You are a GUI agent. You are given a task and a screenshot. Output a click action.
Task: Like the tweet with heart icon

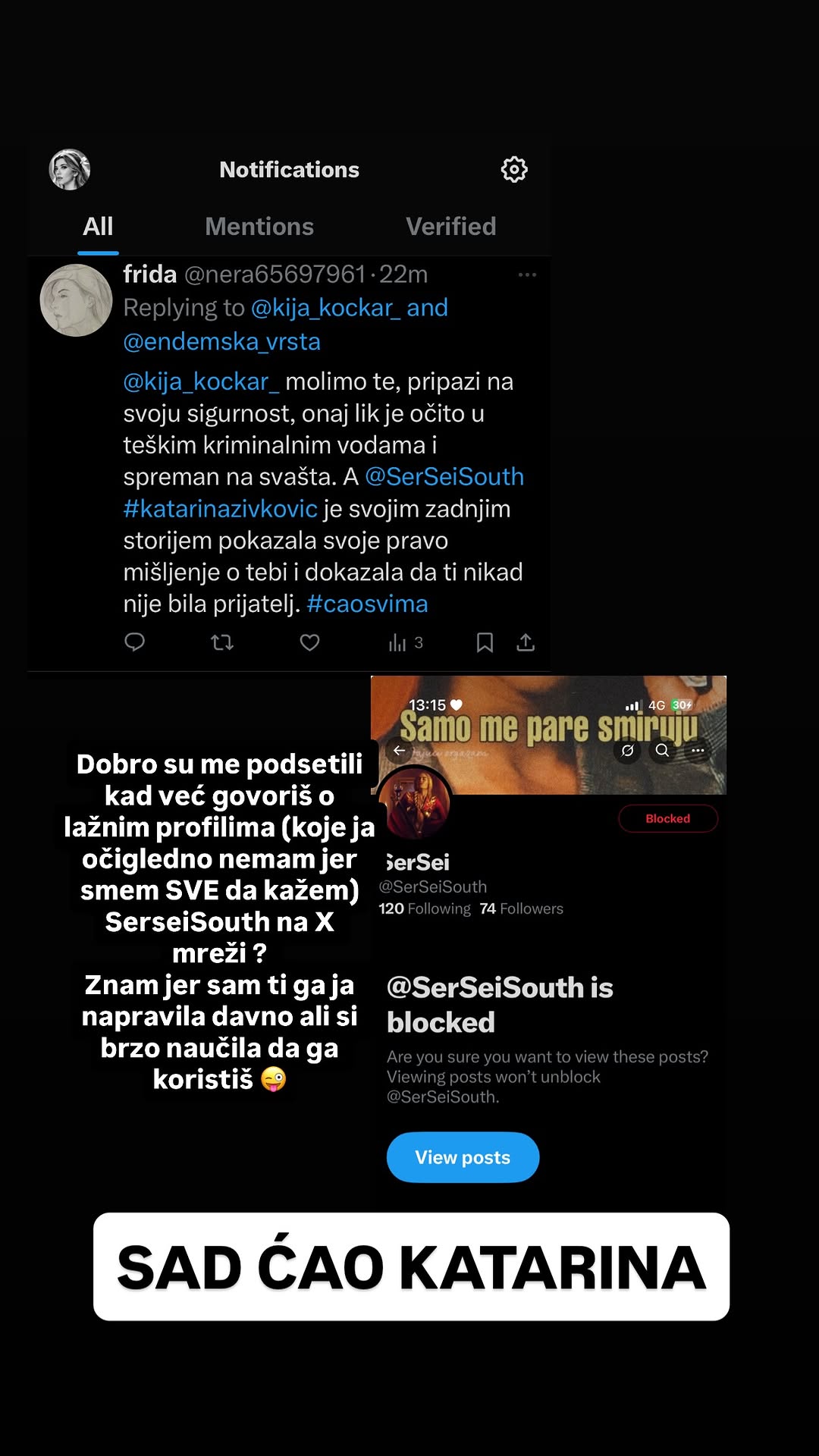(x=309, y=642)
